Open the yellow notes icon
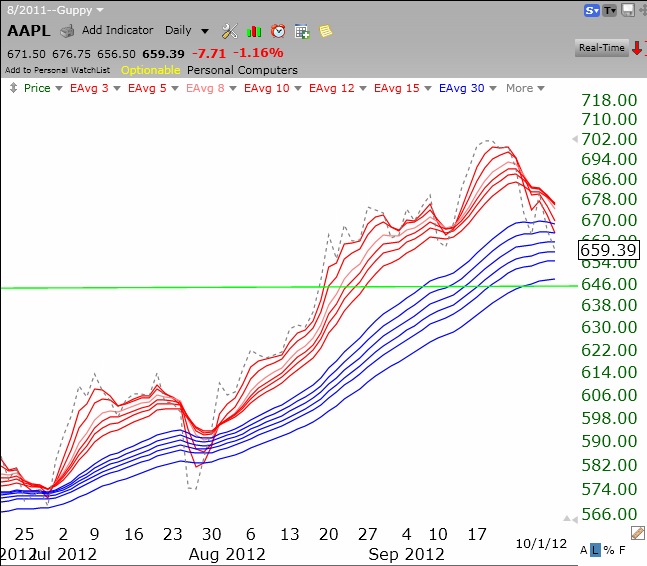This screenshot has width=647, height=566. point(326,31)
